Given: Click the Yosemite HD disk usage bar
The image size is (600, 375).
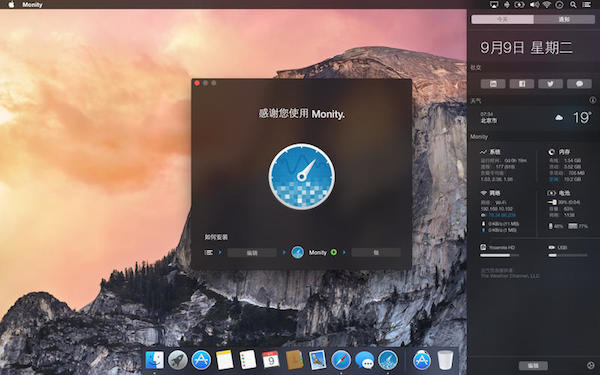Looking at the screenshot, I should coord(500,255).
